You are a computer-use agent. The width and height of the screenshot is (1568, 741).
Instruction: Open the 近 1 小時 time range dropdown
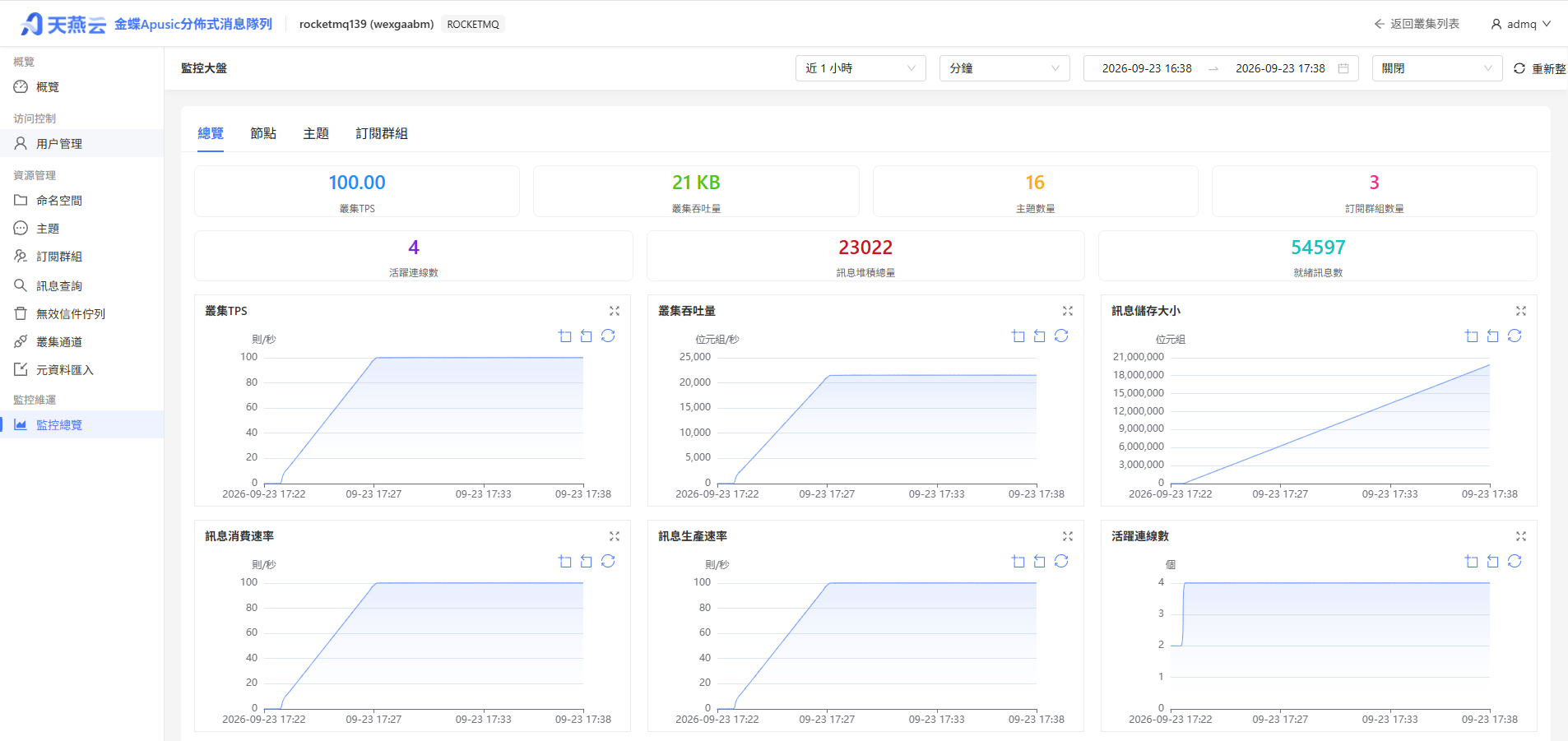861,68
